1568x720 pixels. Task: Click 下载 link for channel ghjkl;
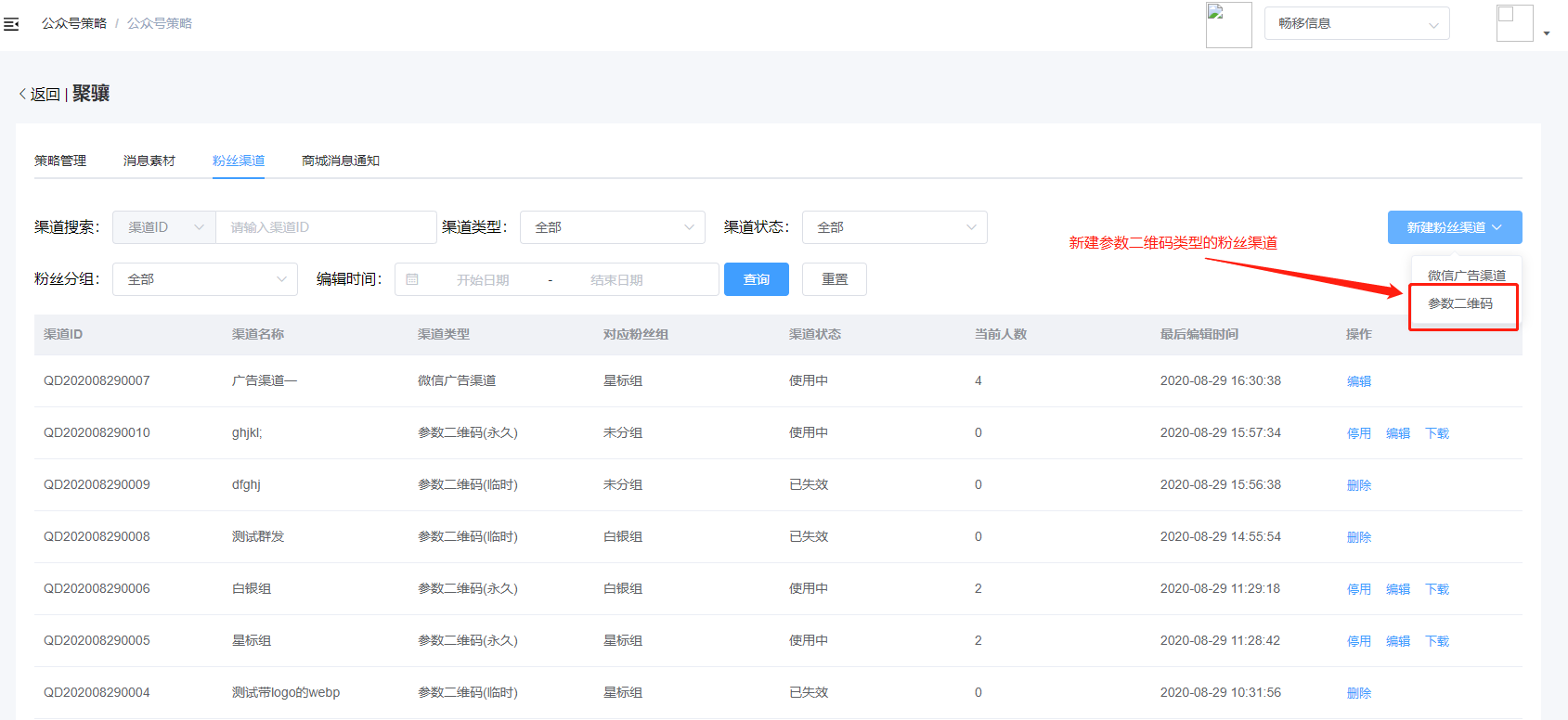pyautogui.click(x=1437, y=433)
